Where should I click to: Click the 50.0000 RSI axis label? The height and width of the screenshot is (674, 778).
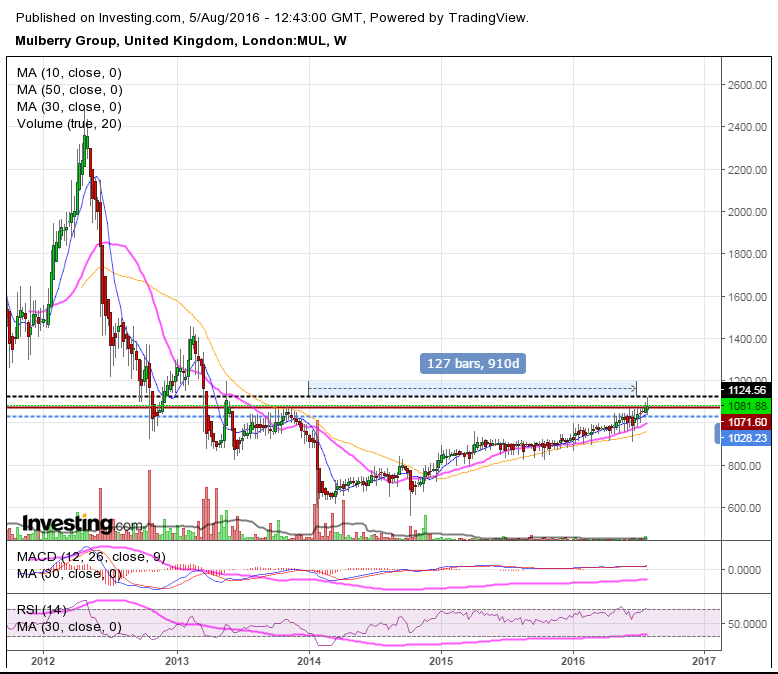747,624
